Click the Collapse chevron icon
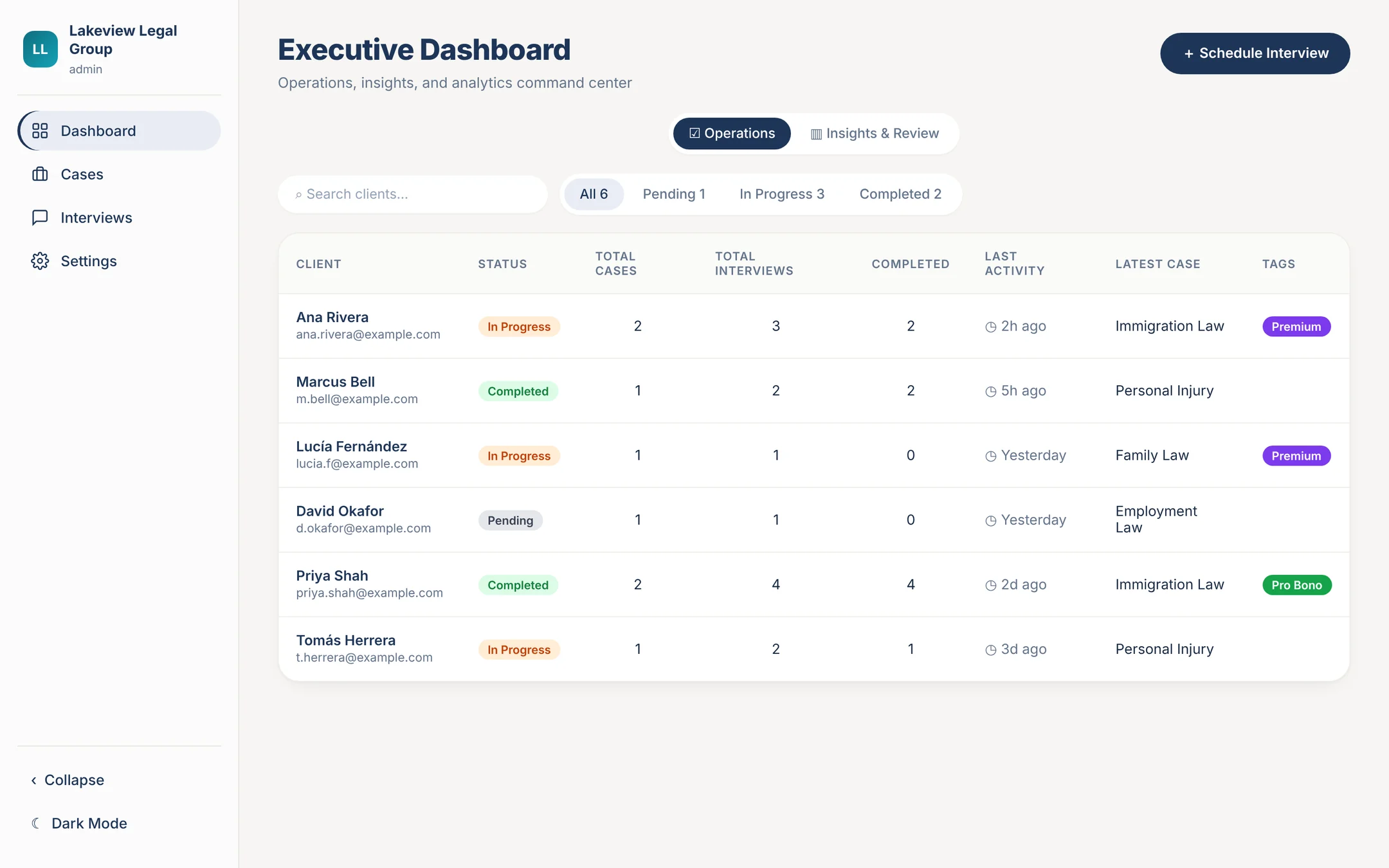 [33, 780]
